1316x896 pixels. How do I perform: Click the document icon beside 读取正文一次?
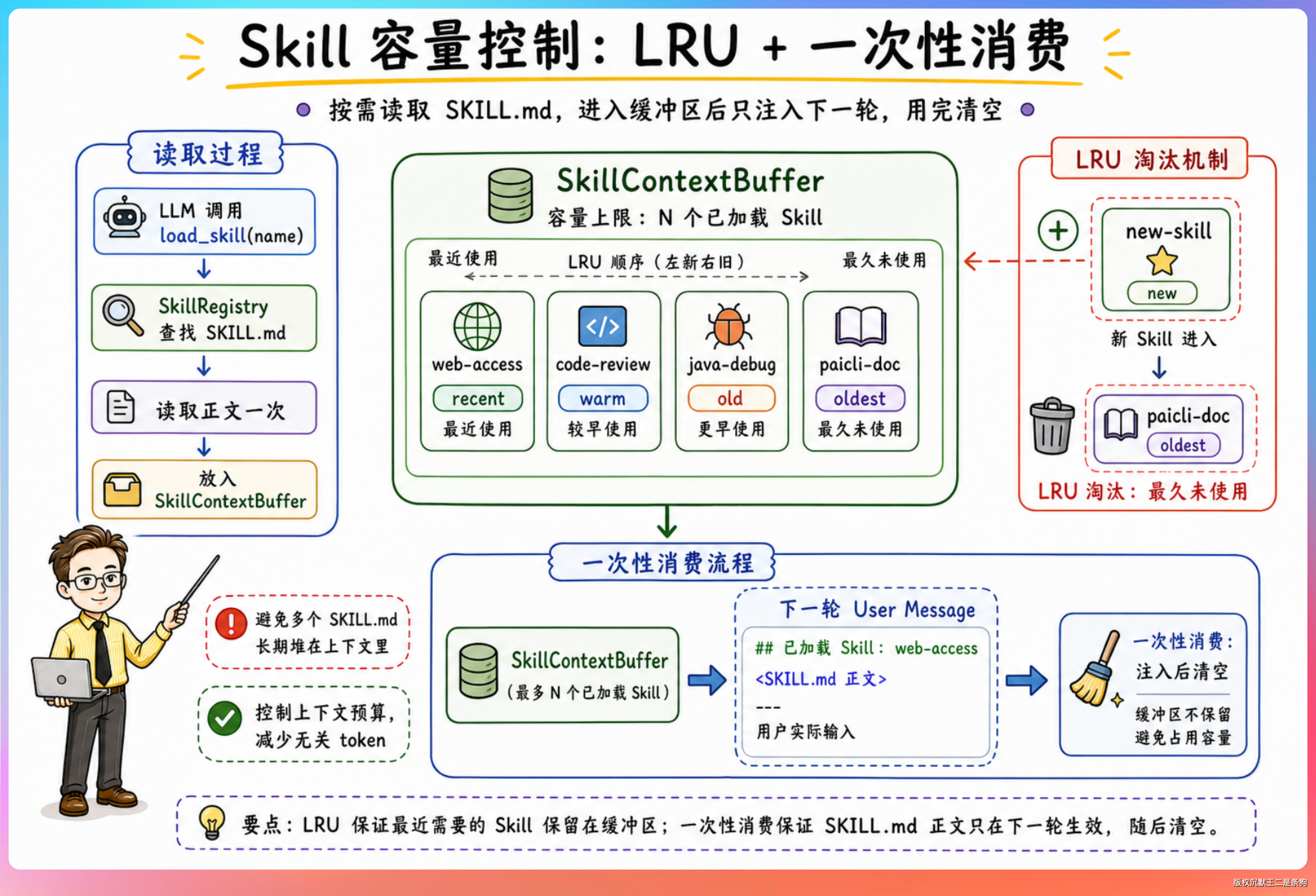[121, 407]
